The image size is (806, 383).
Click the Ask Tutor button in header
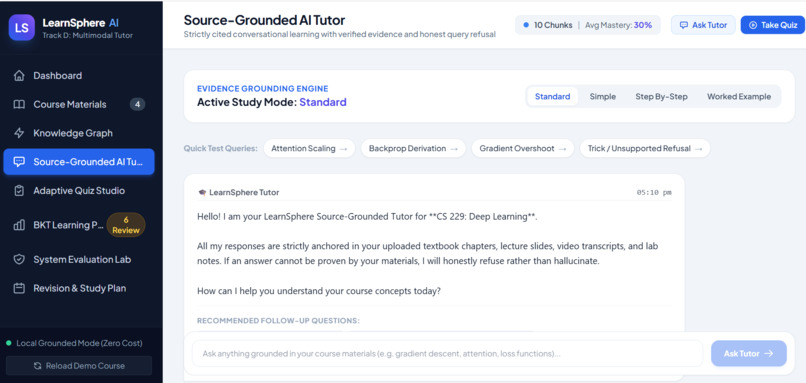click(703, 25)
